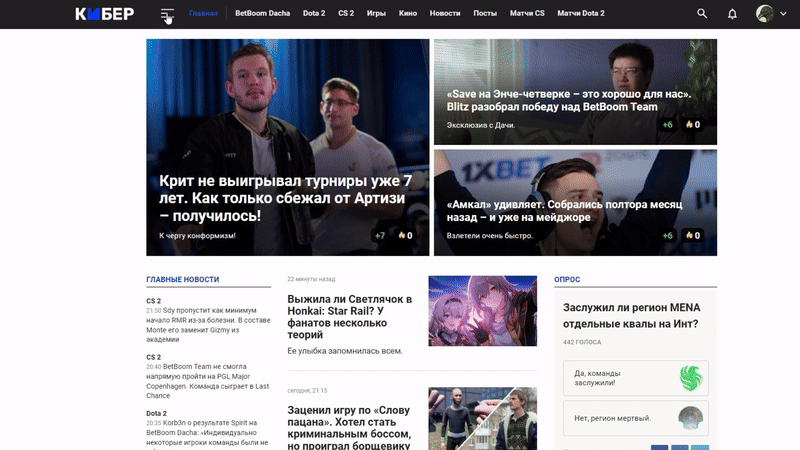Open the search magnifier icon
The width and height of the screenshot is (800, 450).
[702, 14]
